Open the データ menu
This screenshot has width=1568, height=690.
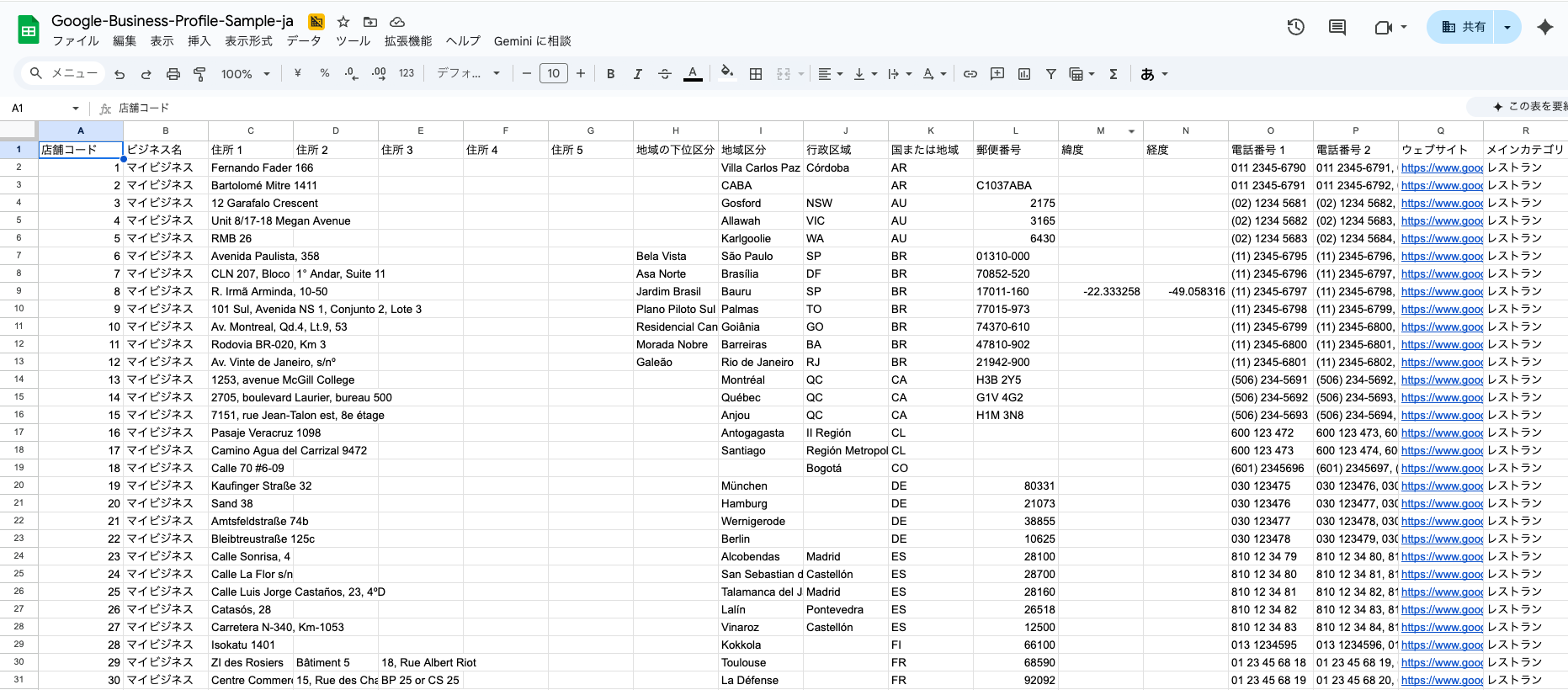(303, 41)
